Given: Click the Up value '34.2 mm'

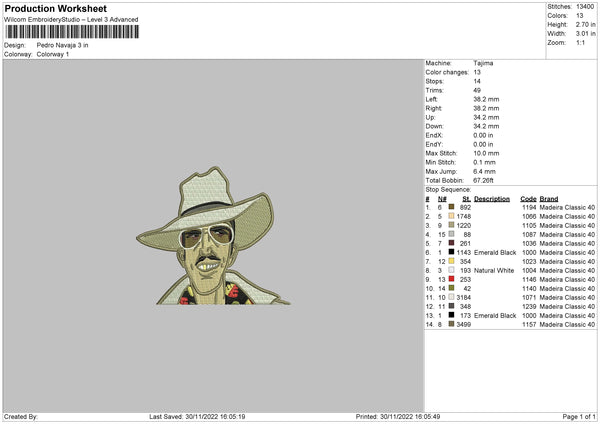Looking at the screenshot, I should (x=486, y=117).
